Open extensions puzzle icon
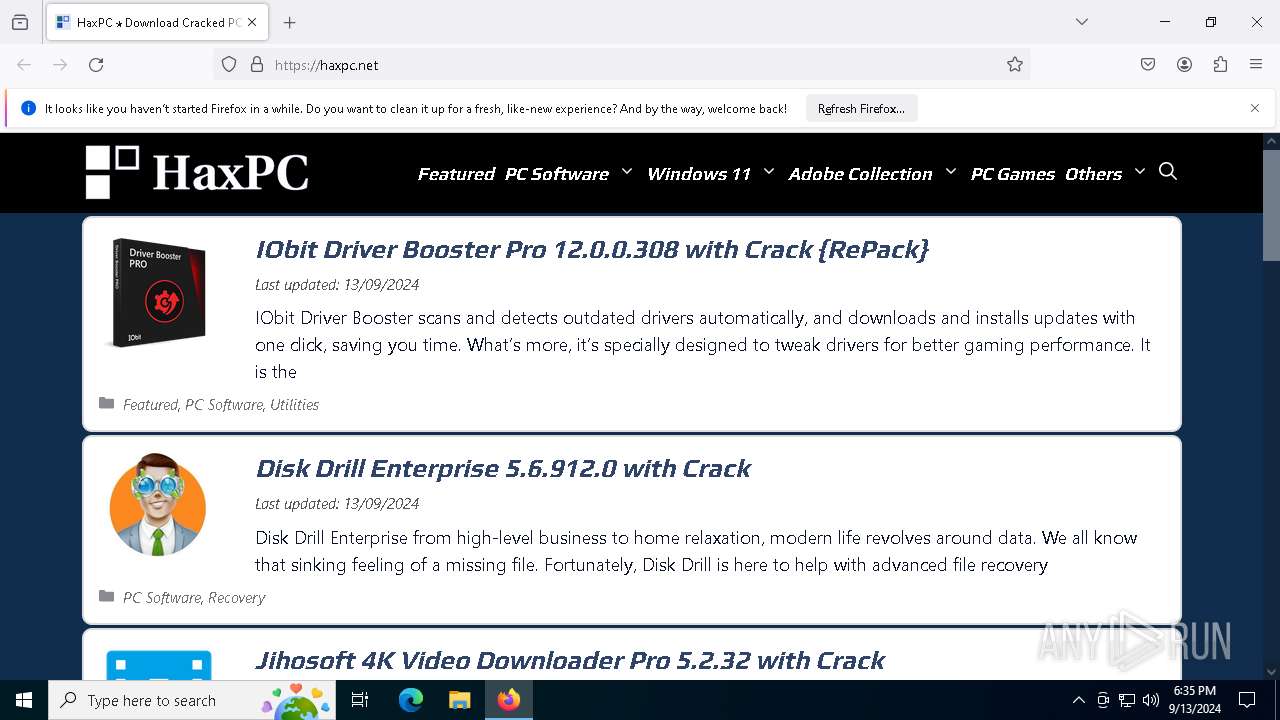This screenshot has height=720, width=1280. pyautogui.click(x=1220, y=65)
